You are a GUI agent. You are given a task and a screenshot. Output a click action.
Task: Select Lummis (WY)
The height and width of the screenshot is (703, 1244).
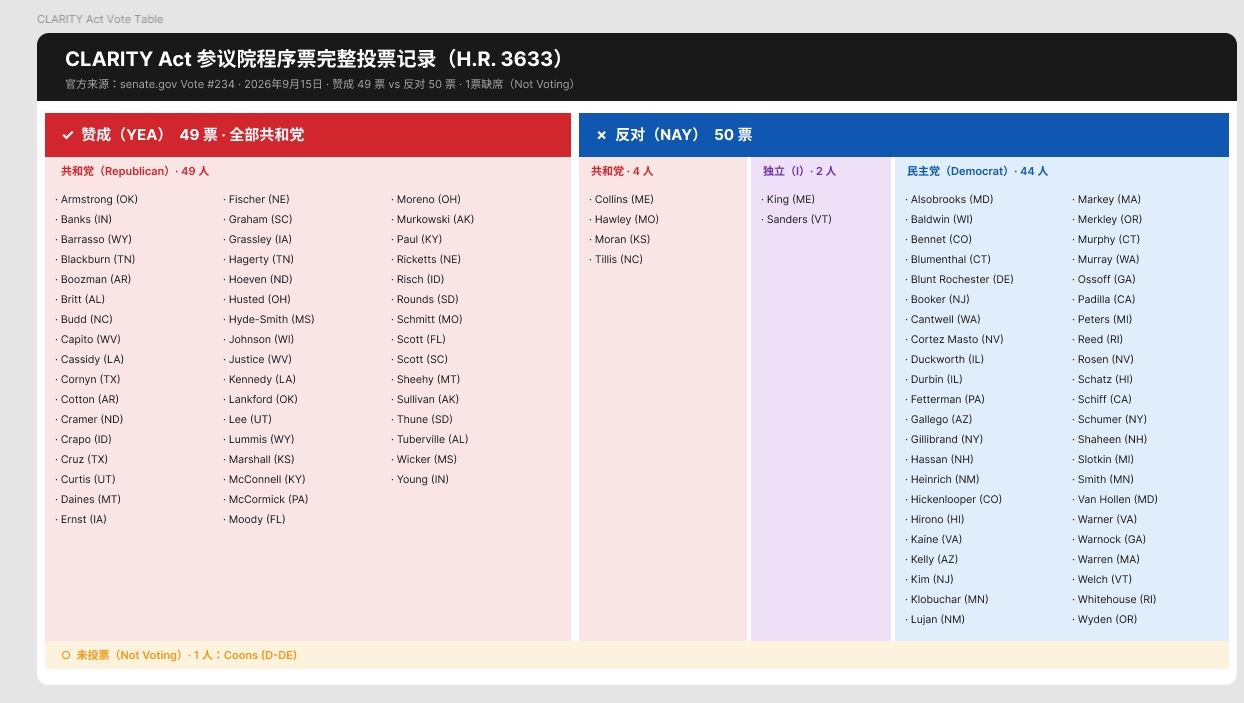(x=261, y=439)
